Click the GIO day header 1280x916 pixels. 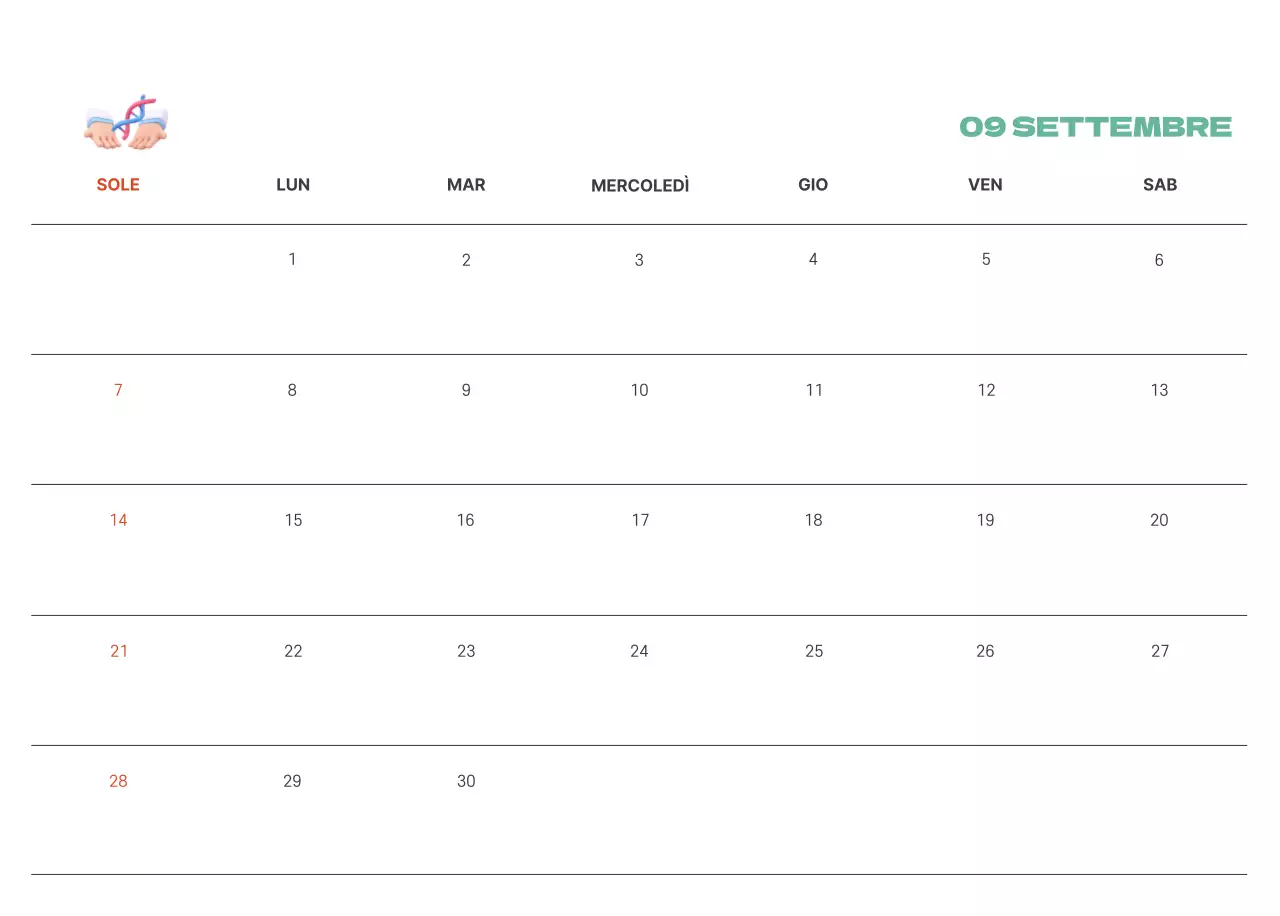(813, 185)
